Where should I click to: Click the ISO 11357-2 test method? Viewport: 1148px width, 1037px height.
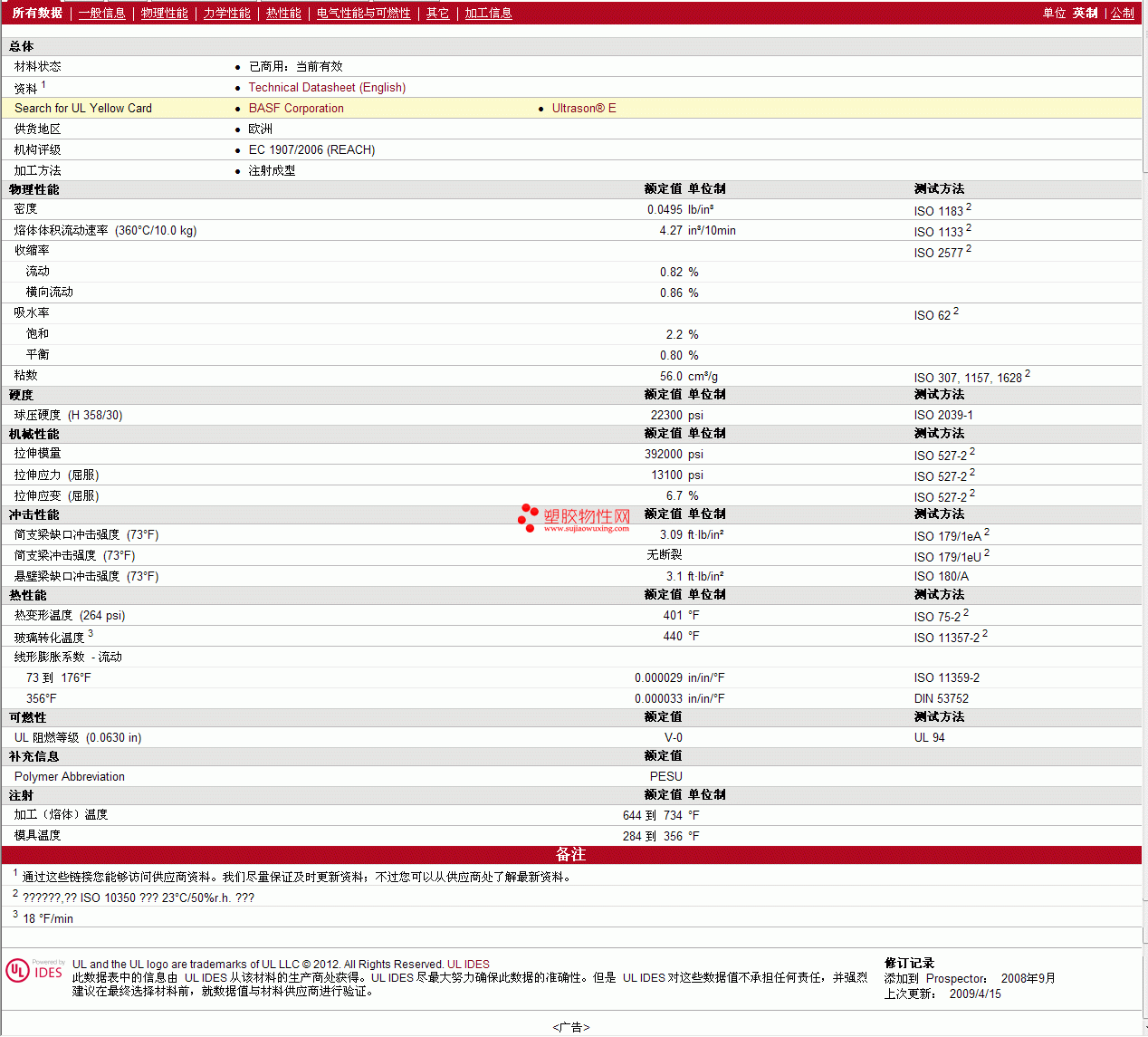point(947,637)
